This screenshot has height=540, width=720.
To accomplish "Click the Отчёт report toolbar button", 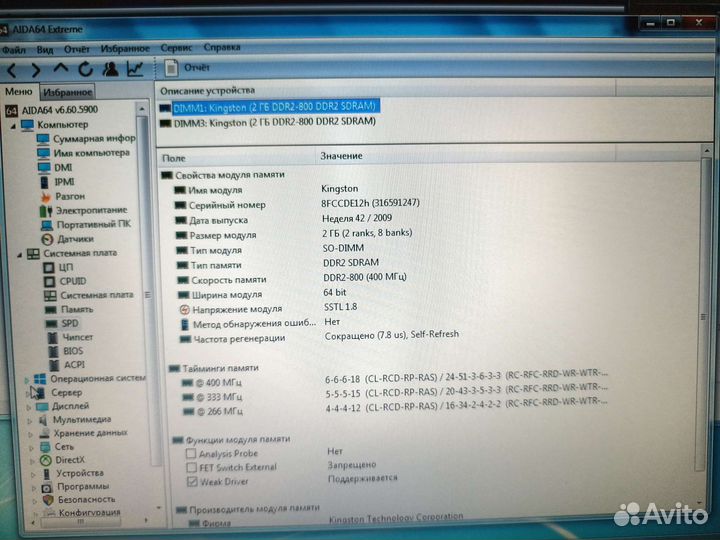I will tap(187, 68).
